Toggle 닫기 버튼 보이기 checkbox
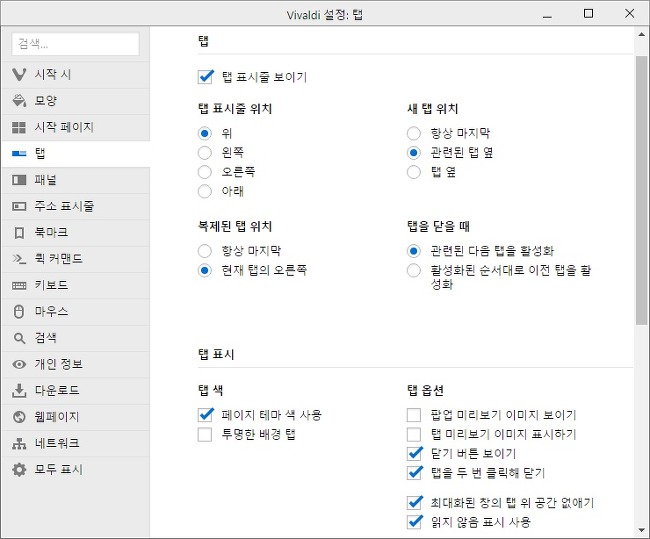The width and height of the screenshot is (650, 539). click(415, 454)
